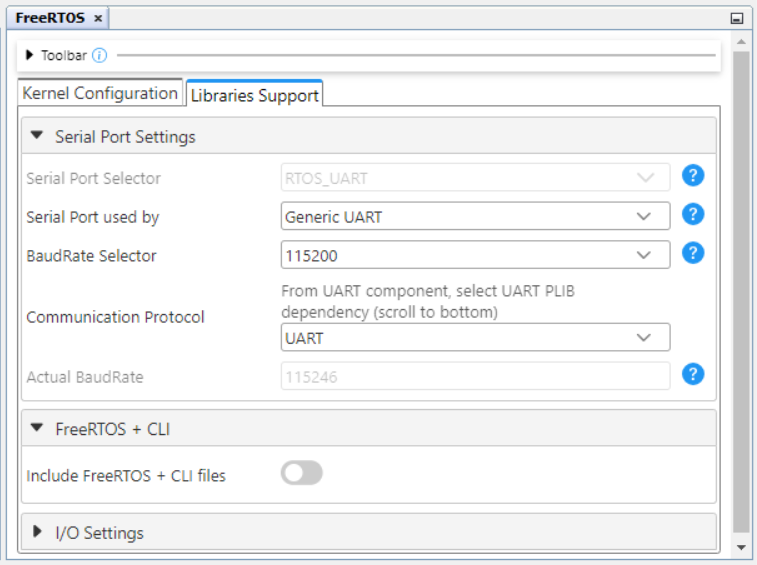This screenshot has width=757, height=565.
Task: Click the vertical scrollbar up arrow
Action: coord(741,42)
